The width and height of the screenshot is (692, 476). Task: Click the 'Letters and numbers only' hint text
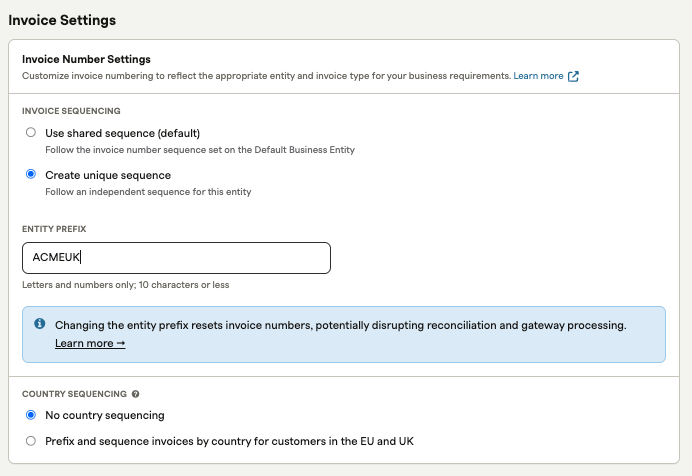coord(126,285)
